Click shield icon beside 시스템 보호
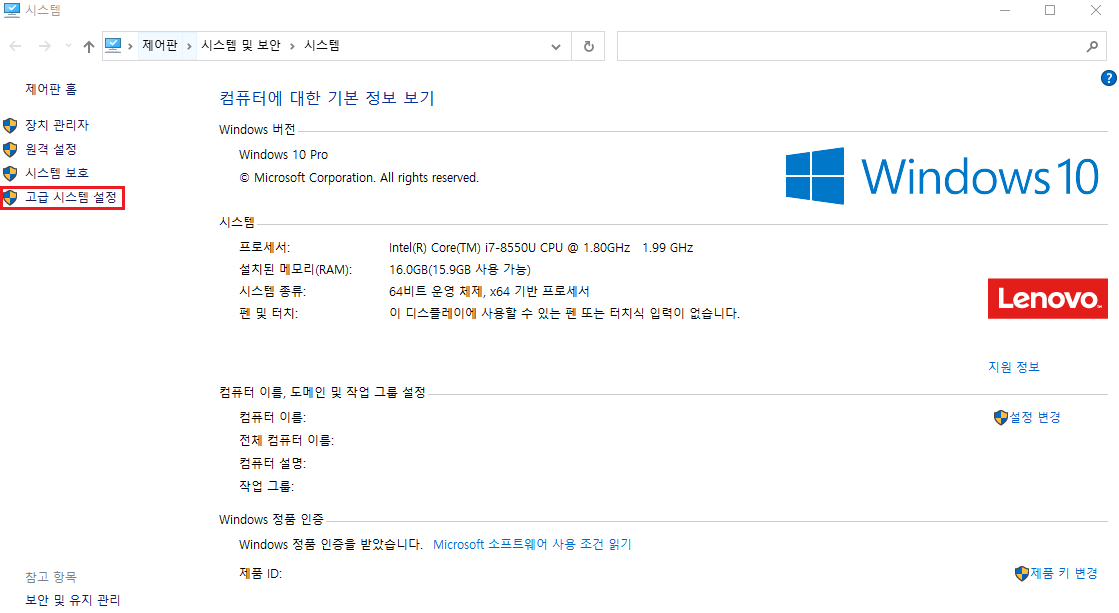The image size is (1119, 613). (10, 173)
